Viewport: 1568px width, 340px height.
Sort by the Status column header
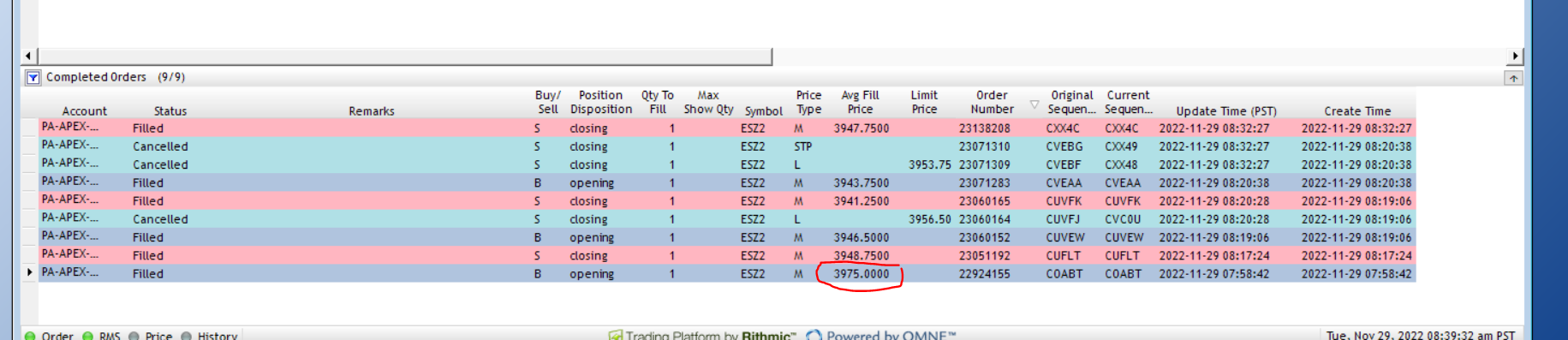[170, 111]
